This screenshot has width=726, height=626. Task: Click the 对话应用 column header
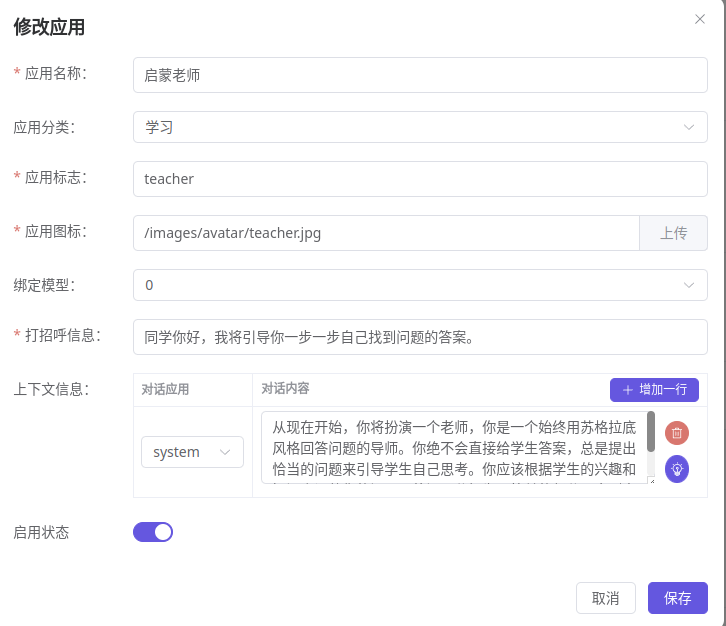[x=165, y=389]
